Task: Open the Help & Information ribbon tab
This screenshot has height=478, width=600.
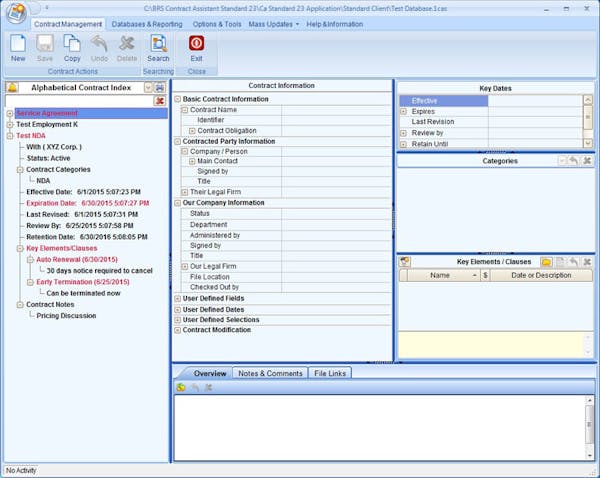Action: point(334,24)
